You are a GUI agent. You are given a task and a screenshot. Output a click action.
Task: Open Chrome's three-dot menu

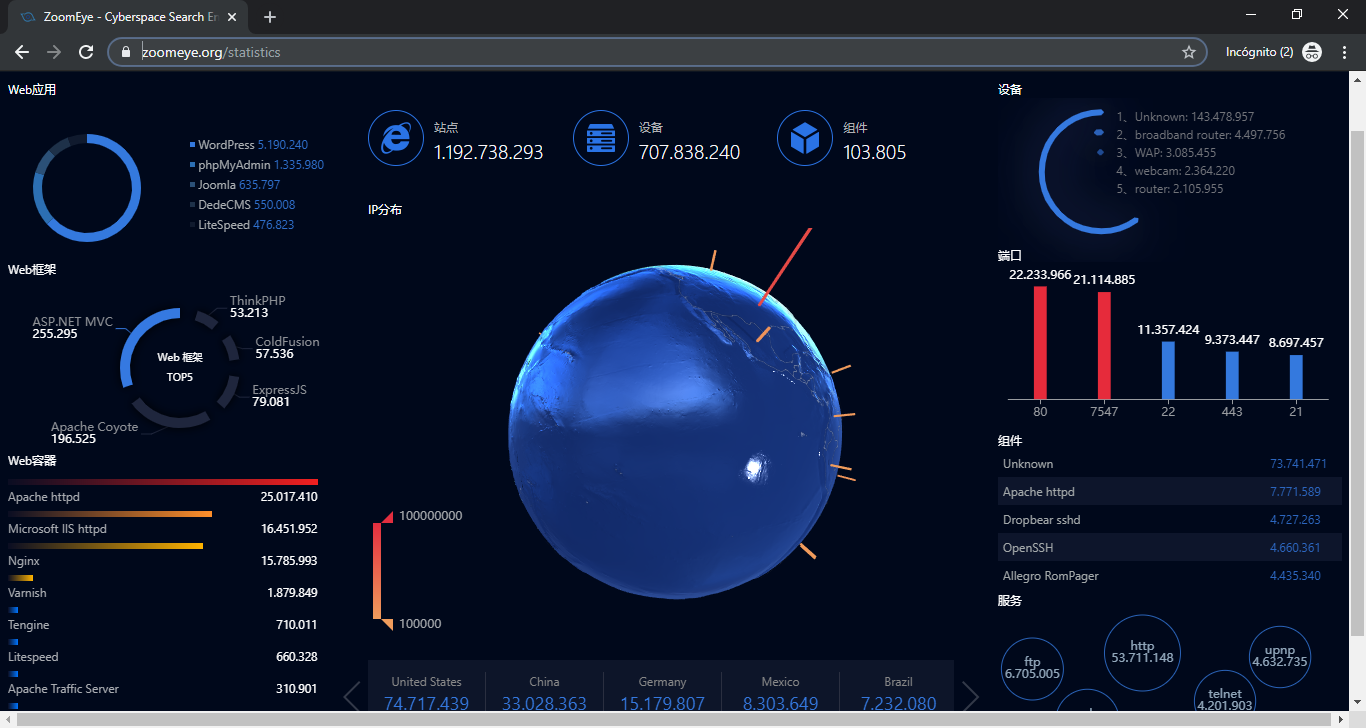pyautogui.click(x=1344, y=52)
